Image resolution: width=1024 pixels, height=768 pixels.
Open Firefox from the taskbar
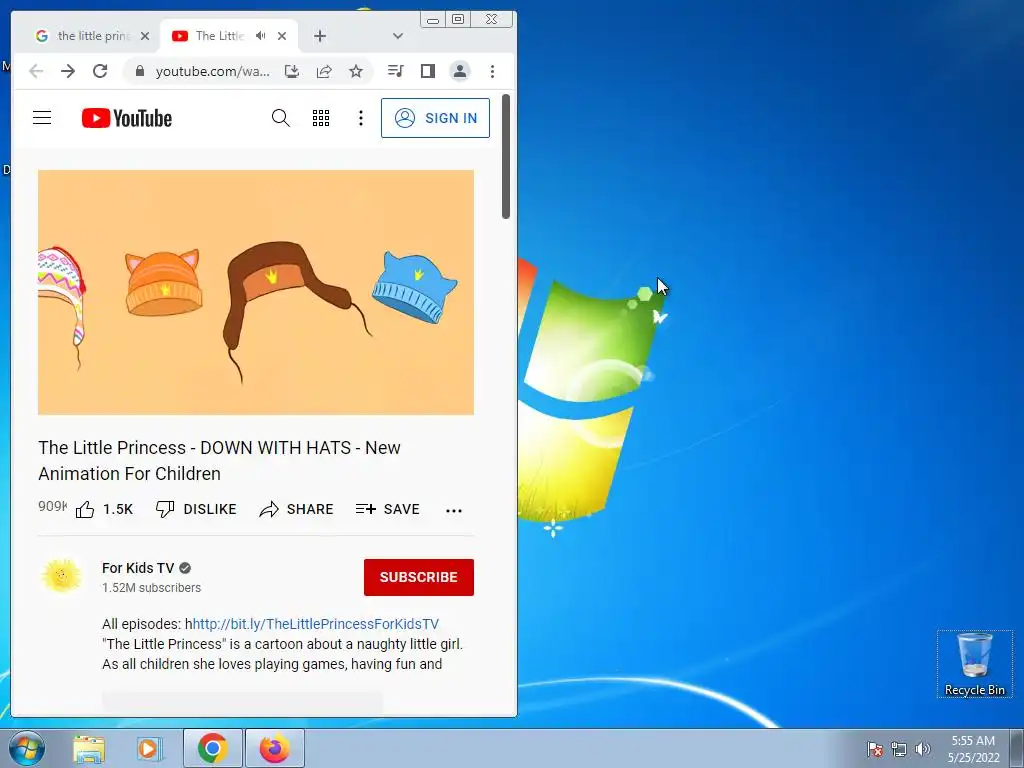pos(274,748)
